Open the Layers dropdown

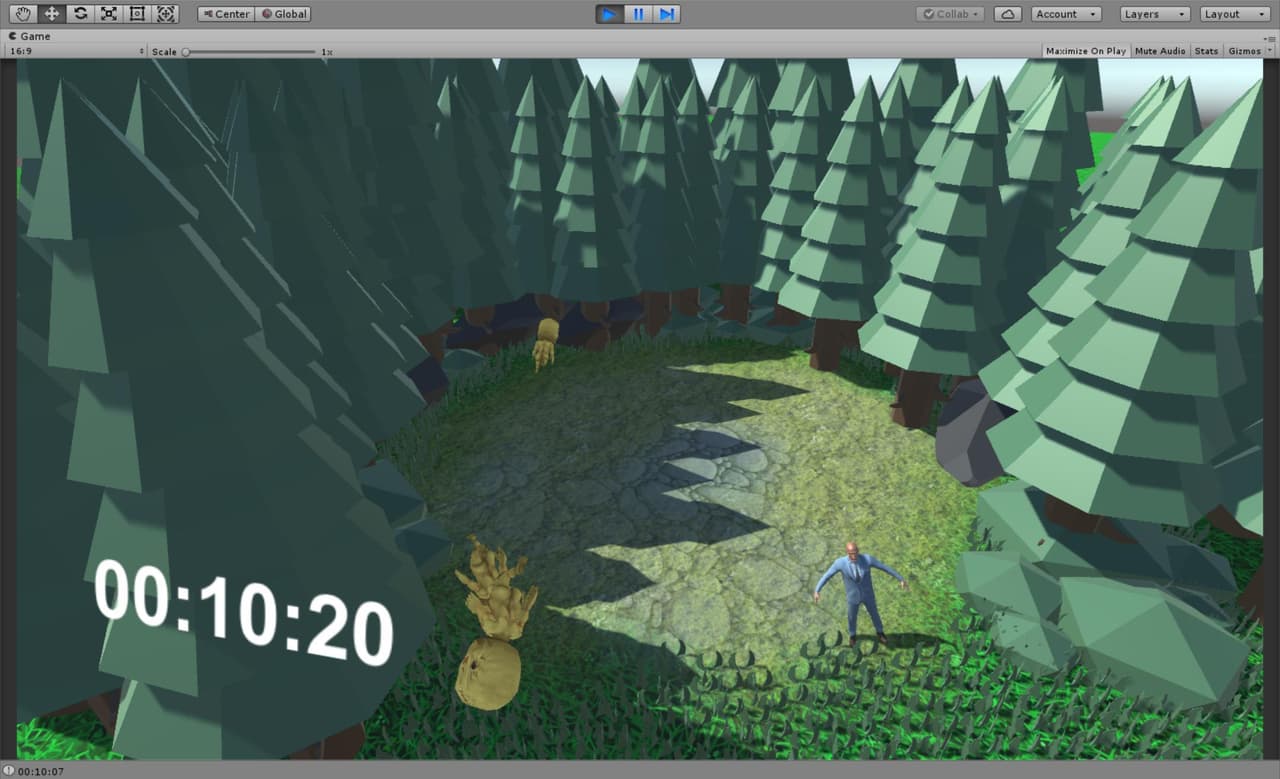pos(1154,14)
